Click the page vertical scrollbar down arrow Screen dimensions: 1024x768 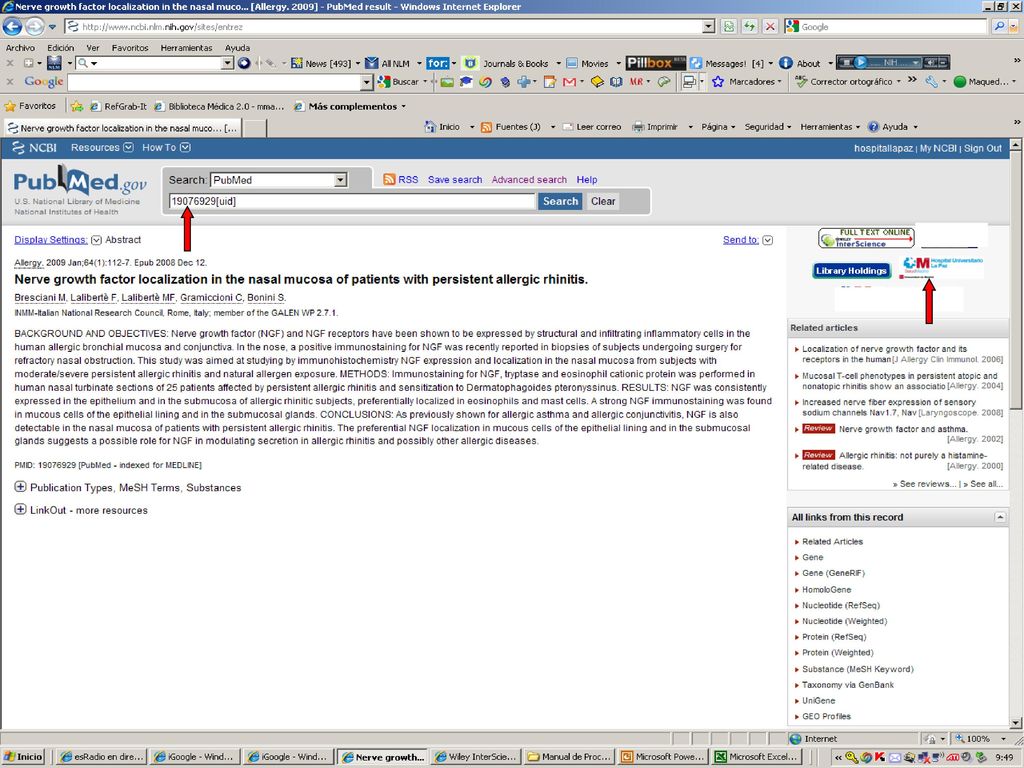[x=1016, y=722]
